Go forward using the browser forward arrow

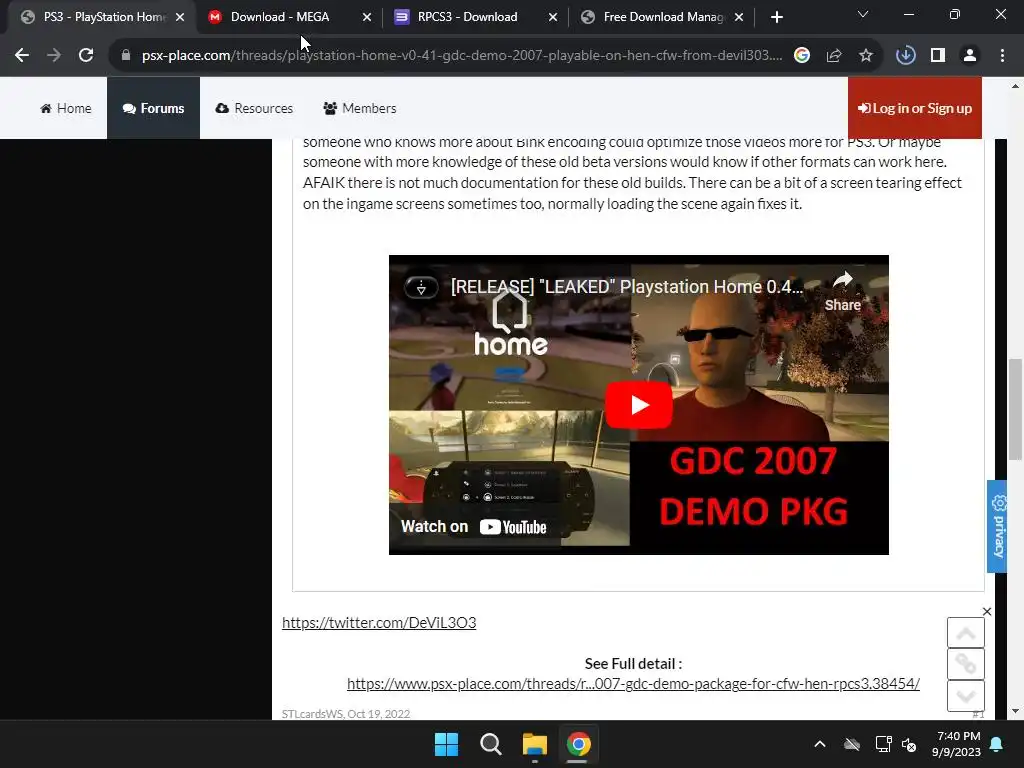(x=54, y=56)
